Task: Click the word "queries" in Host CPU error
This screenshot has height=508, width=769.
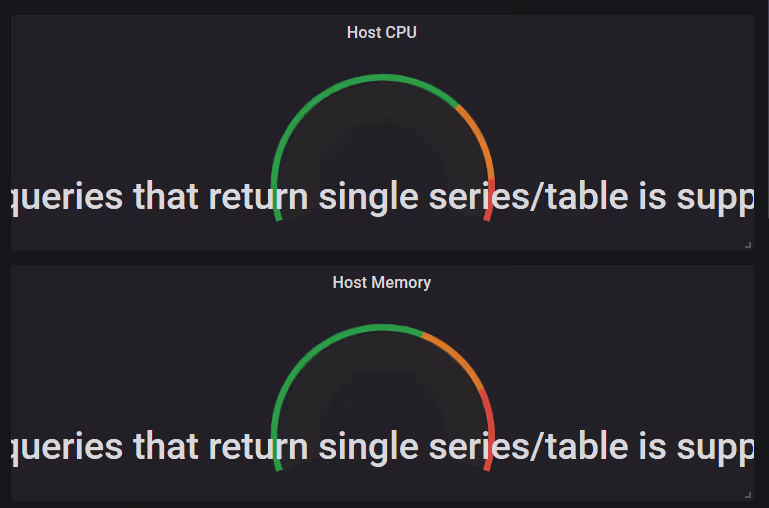Action: coord(68,197)
